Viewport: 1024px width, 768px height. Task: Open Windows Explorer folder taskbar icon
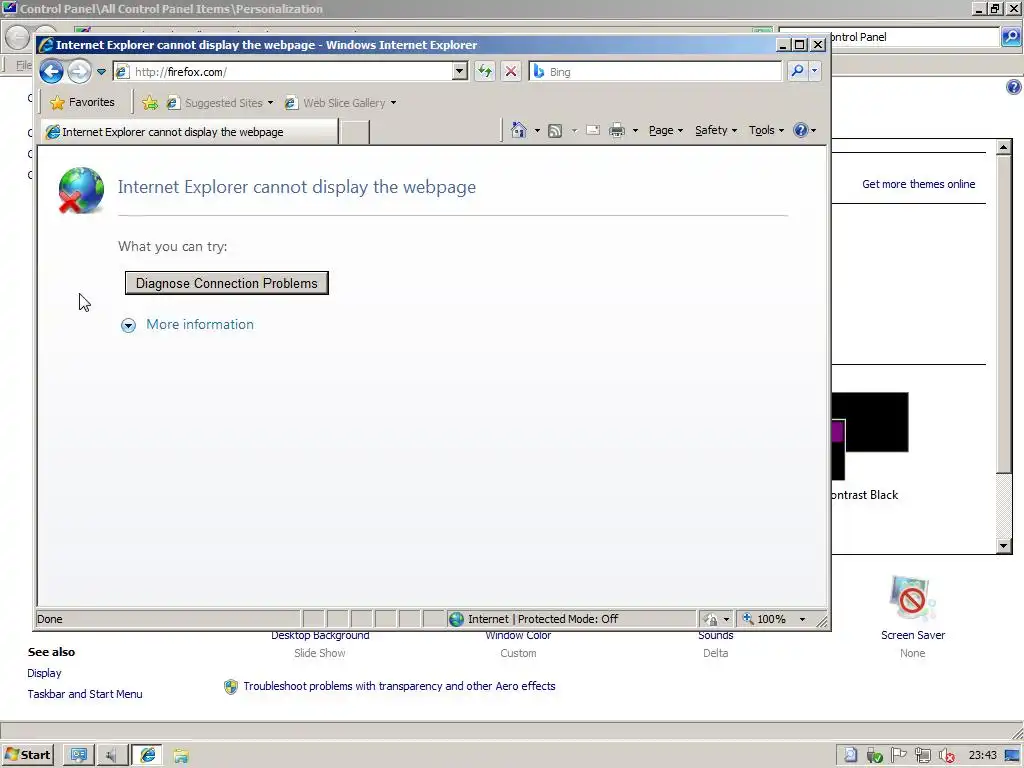click(181, 756)
